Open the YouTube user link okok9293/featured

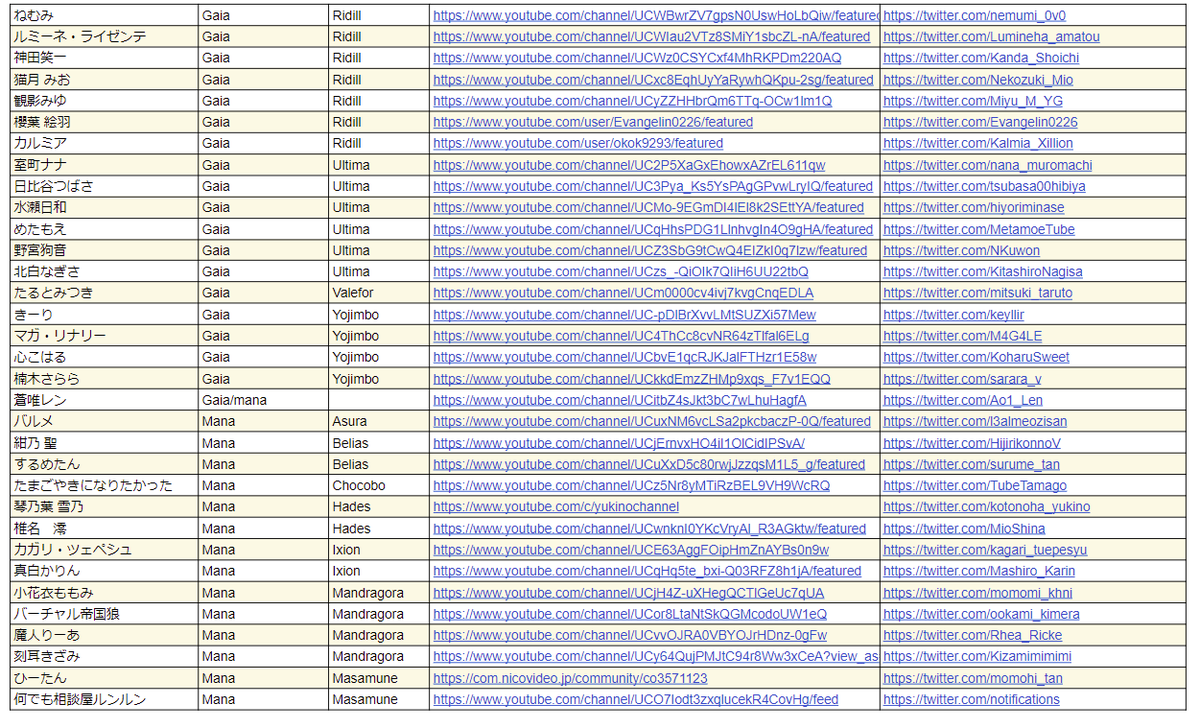578,144
